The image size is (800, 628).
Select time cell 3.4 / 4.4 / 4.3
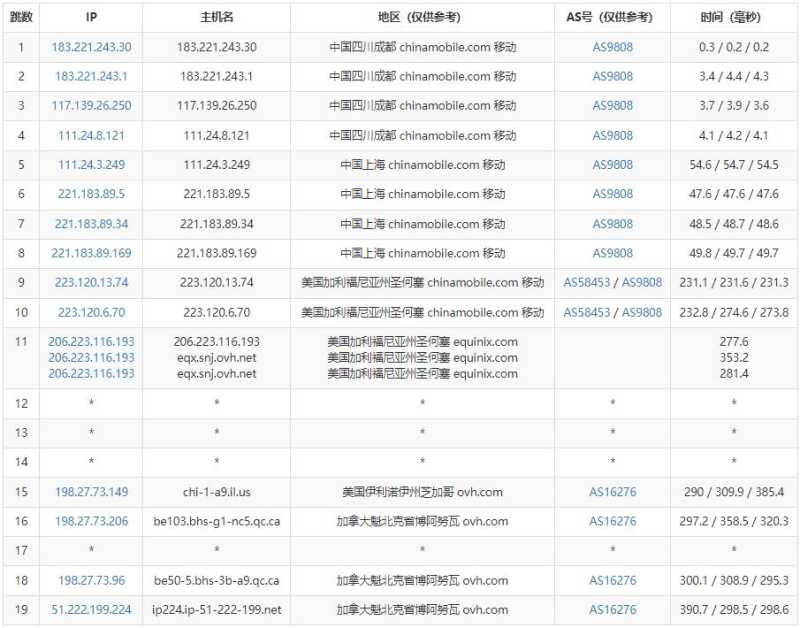(x=734, y=77)
